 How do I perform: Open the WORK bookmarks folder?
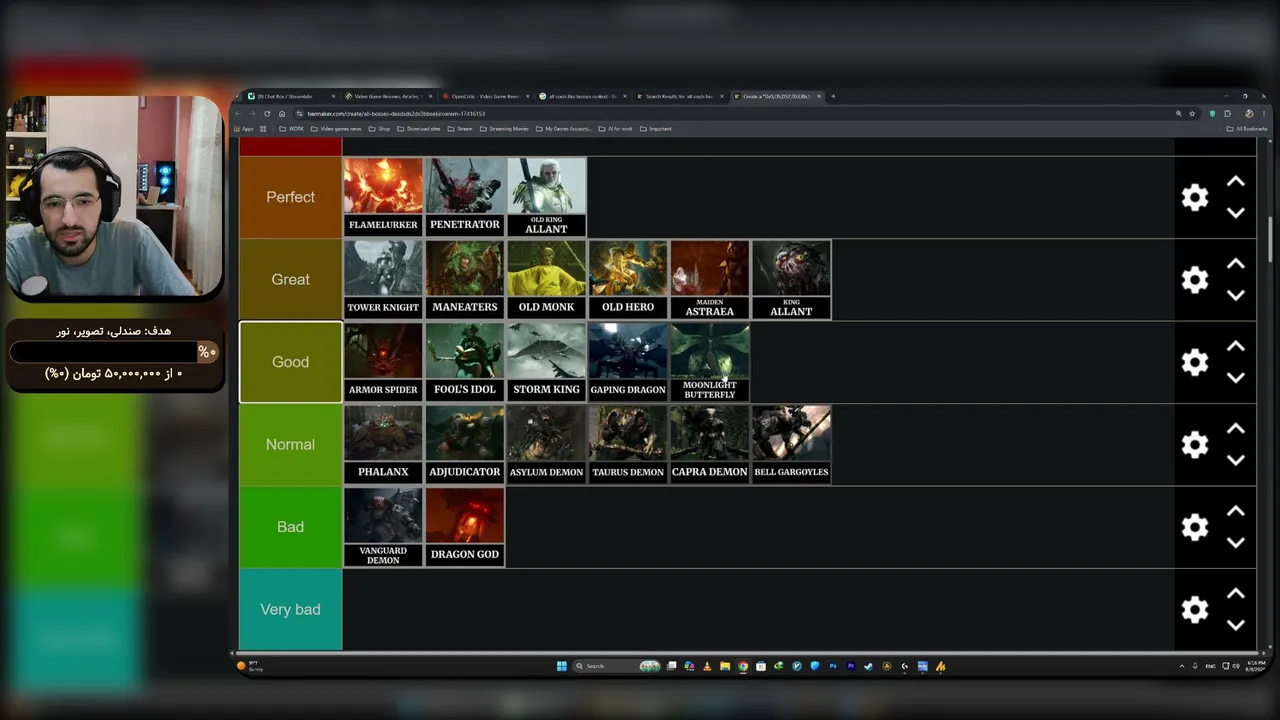click(x=292, y=129)
